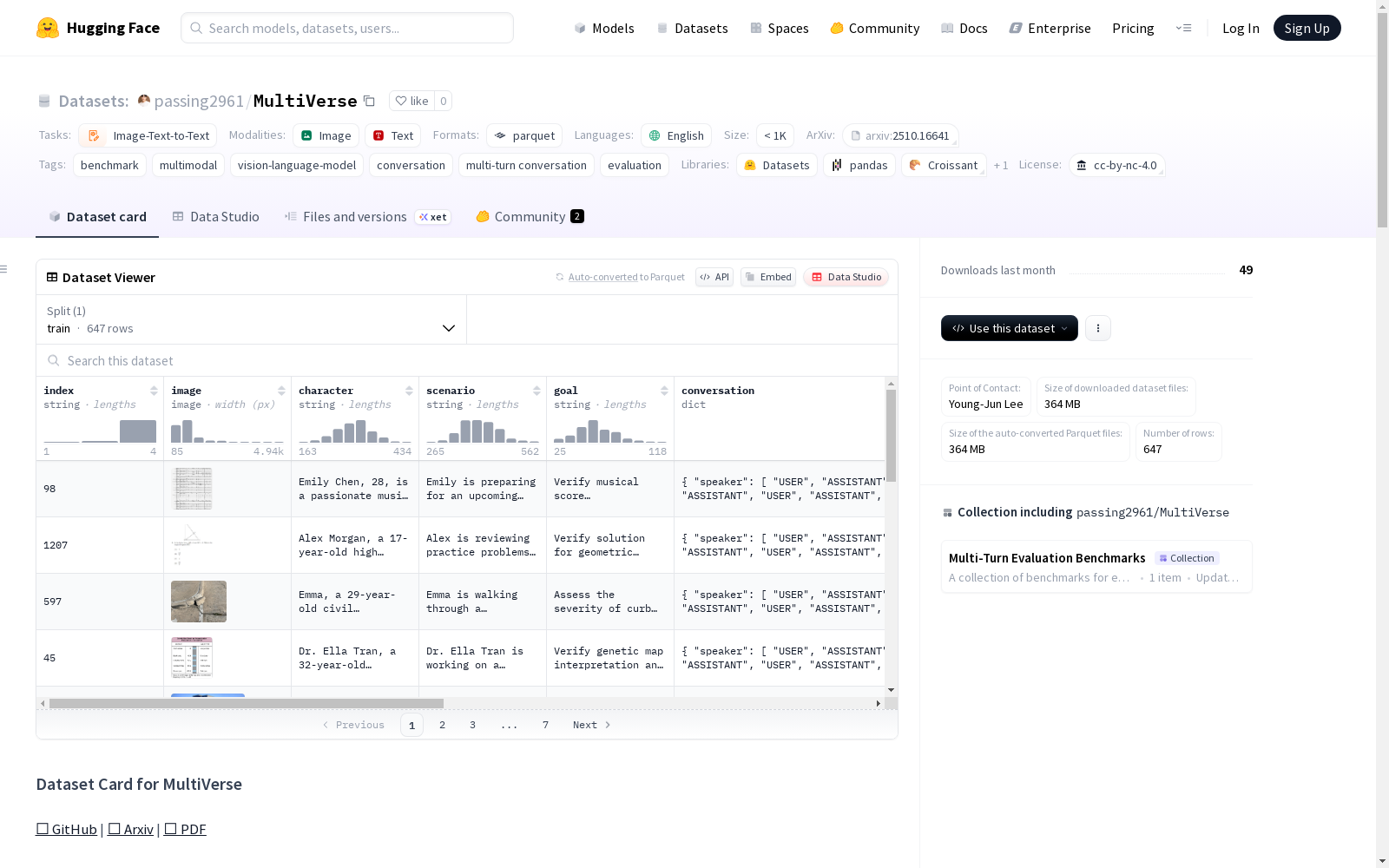The width and height of the screenshot is (1389, 868).
Task: Click Log In
Action: coord(1241,28)
